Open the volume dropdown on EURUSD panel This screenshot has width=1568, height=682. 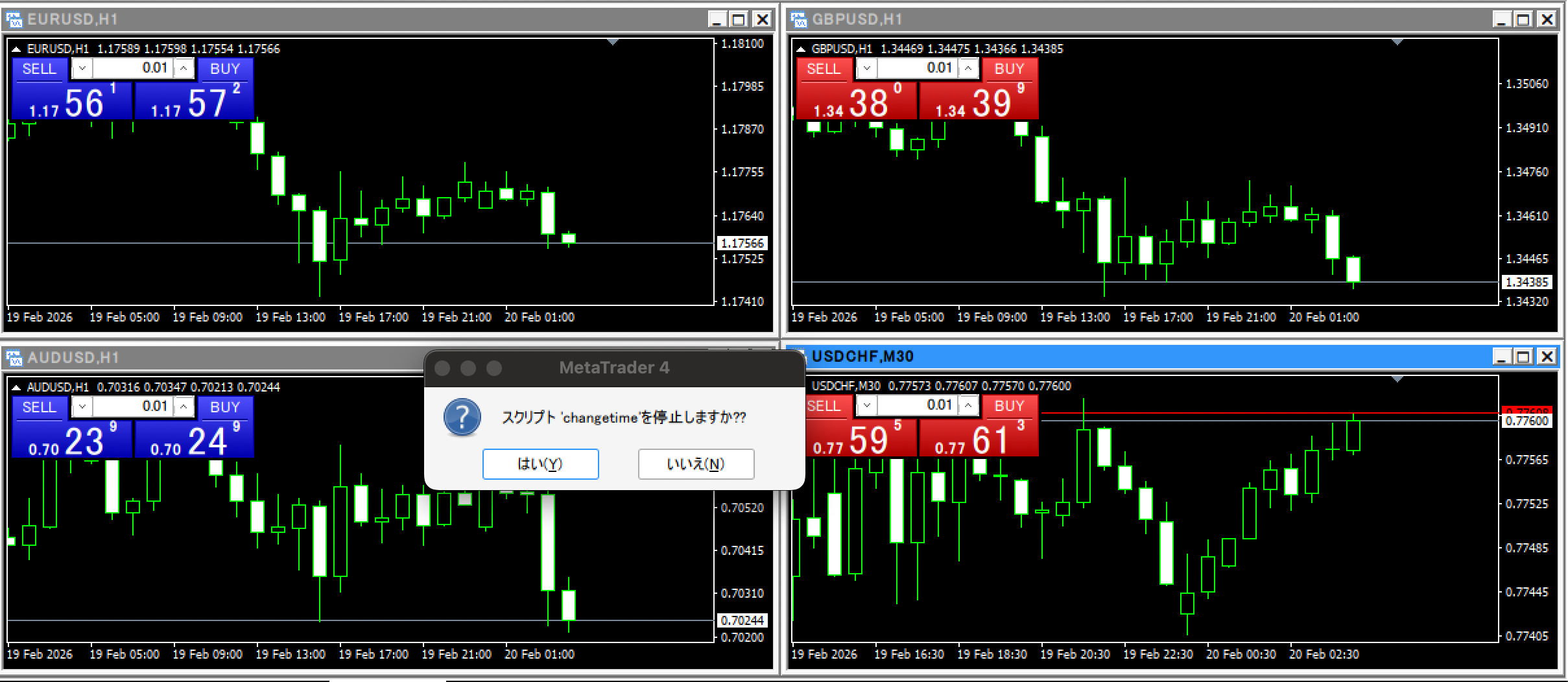82,68
